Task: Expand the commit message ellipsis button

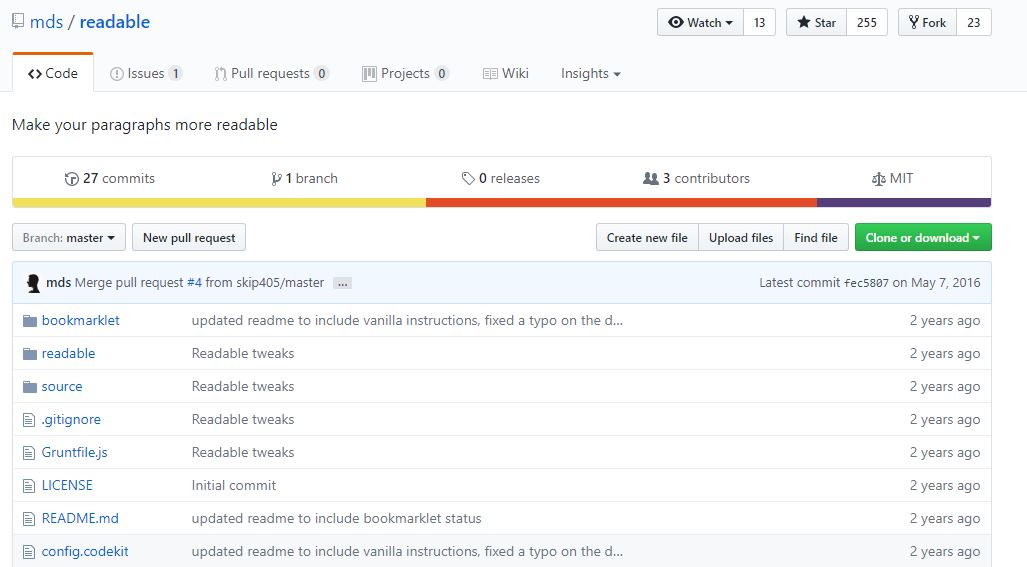Action: (343, 284)
